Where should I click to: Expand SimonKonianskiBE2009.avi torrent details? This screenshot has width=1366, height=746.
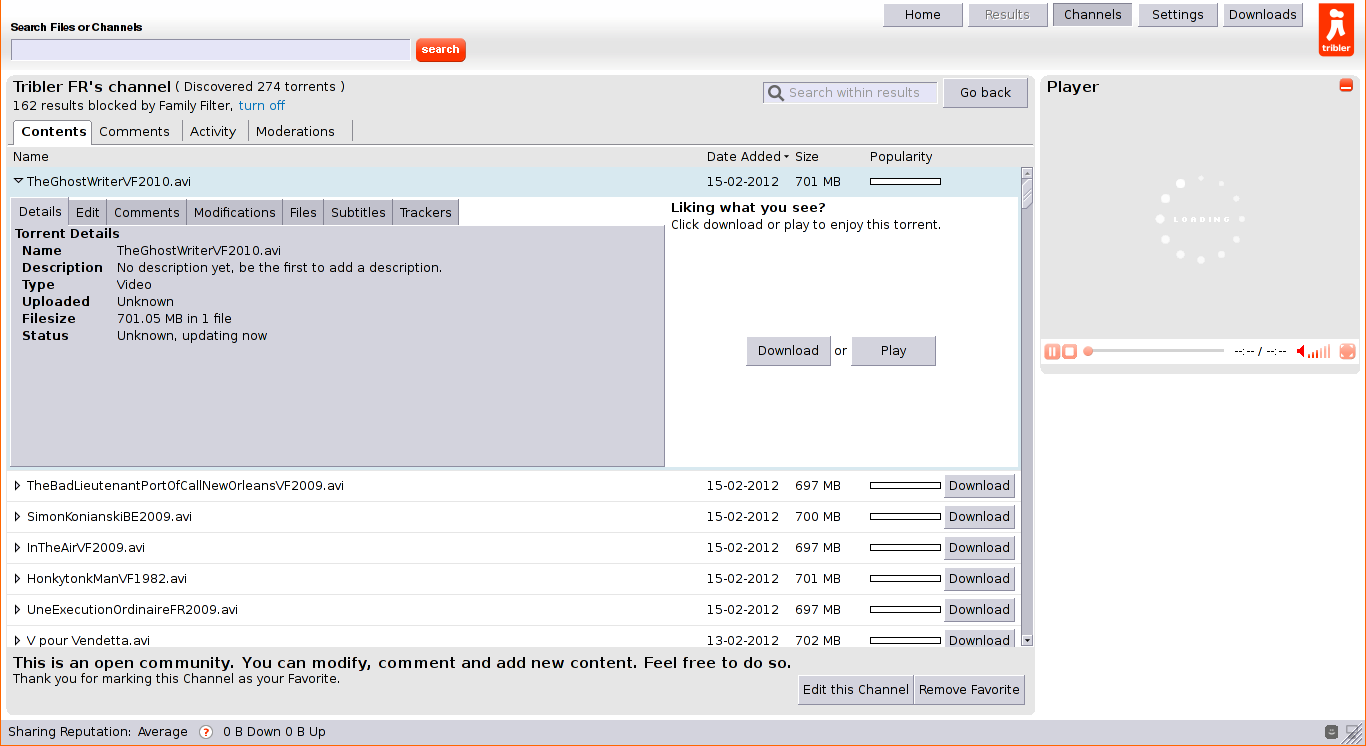click(x=18, y=517)
